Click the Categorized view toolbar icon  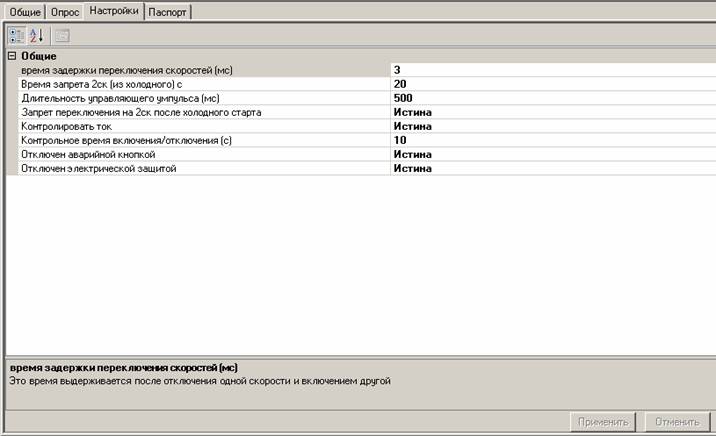(17, 35)
